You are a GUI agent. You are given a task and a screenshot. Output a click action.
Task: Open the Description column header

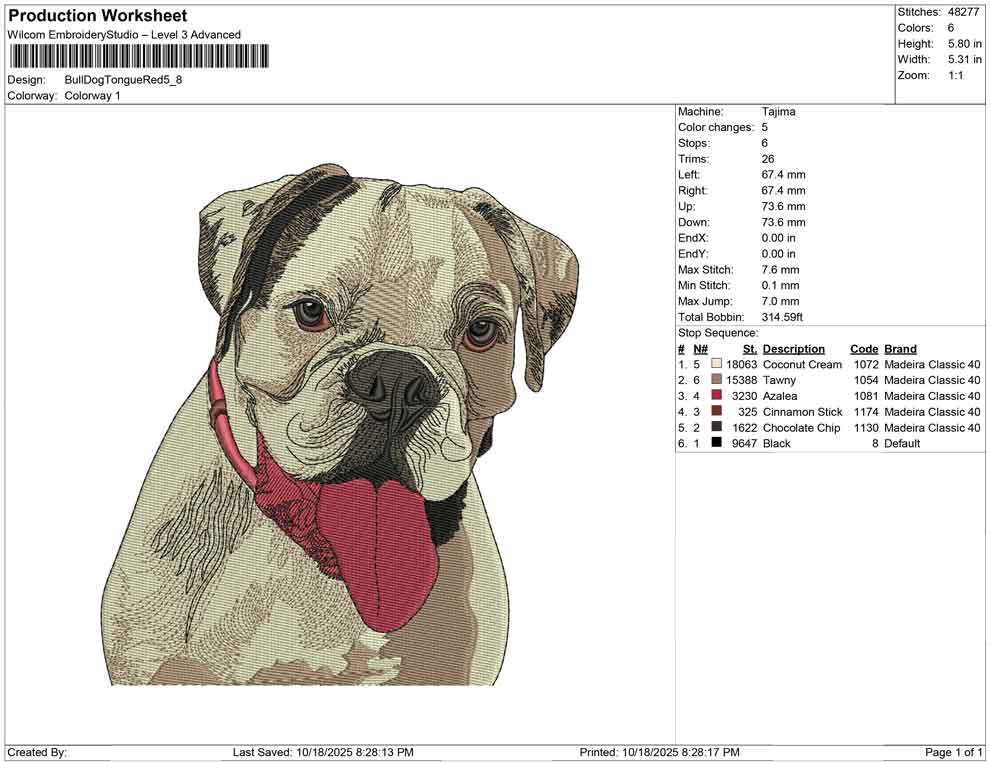pos(795,348)
